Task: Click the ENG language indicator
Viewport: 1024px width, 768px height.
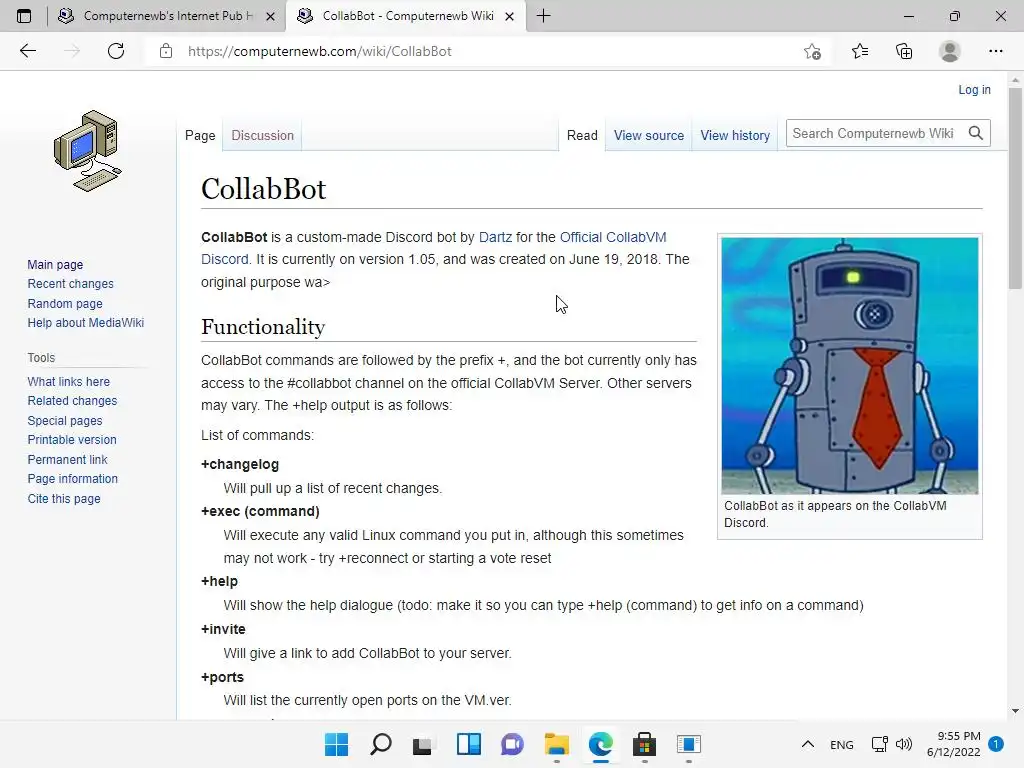Action: 842,744
